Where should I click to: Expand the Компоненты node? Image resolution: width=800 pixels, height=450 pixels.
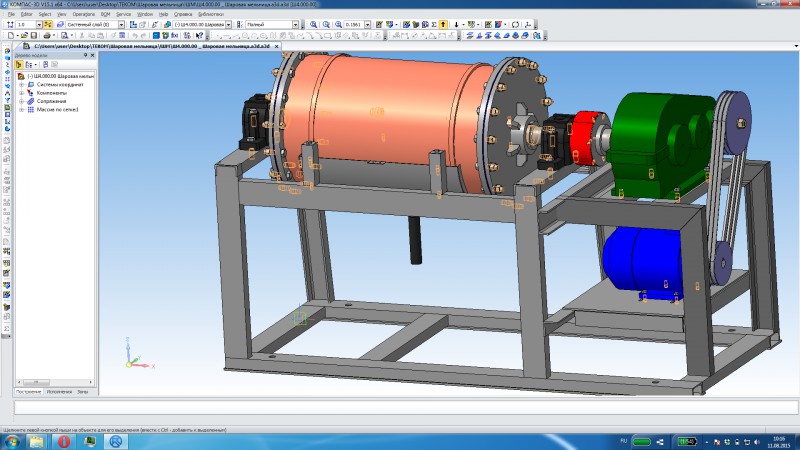coord(21,93)
